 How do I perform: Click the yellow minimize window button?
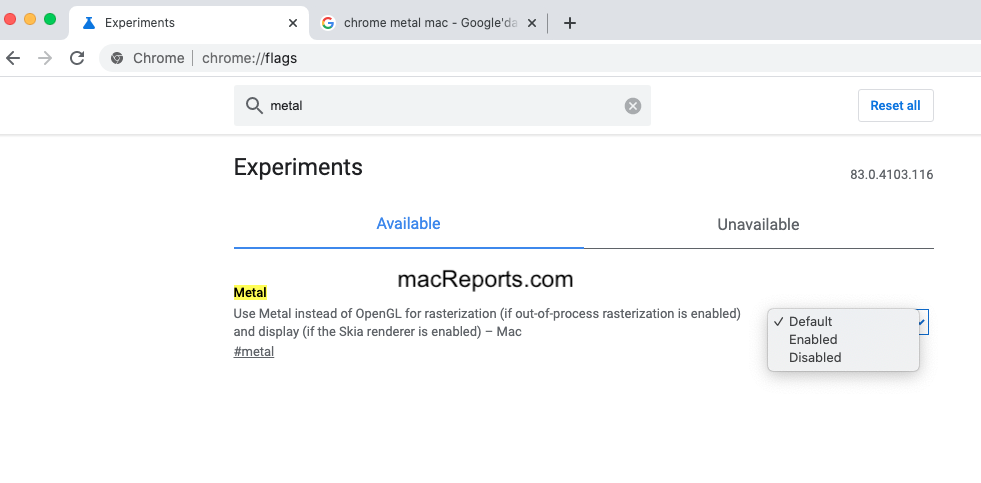pos(30,19)
